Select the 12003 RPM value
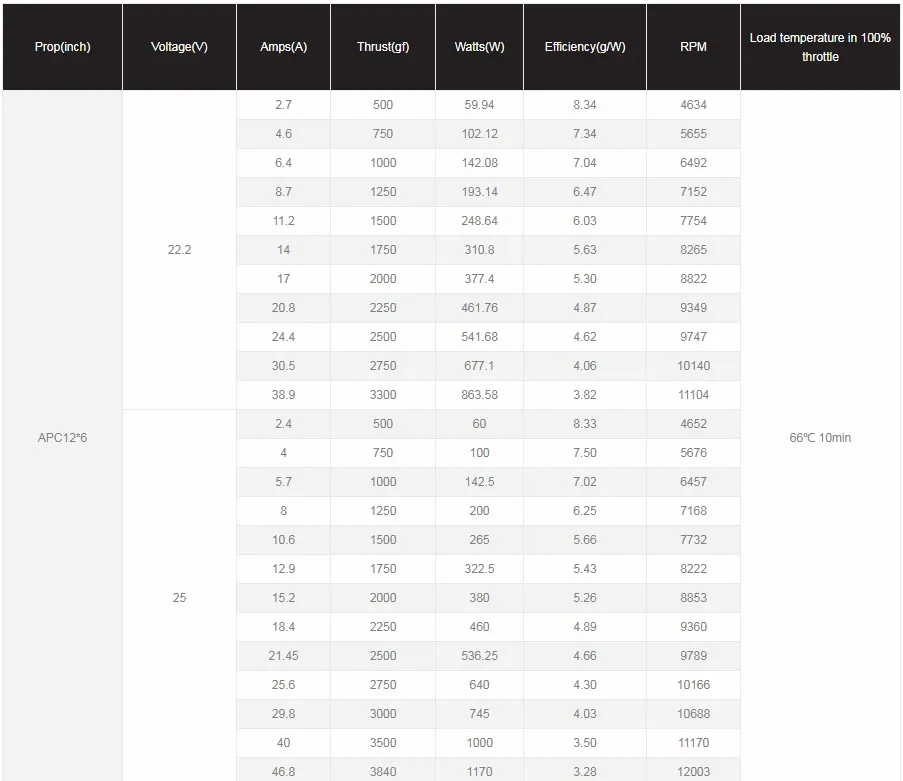 693,771
